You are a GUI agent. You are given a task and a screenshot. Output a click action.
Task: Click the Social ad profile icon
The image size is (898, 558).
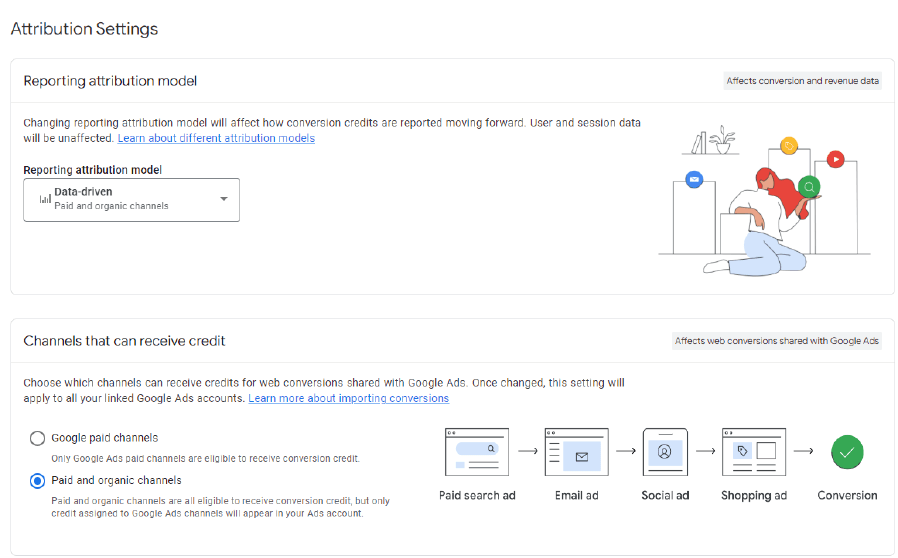coord(665,452)
